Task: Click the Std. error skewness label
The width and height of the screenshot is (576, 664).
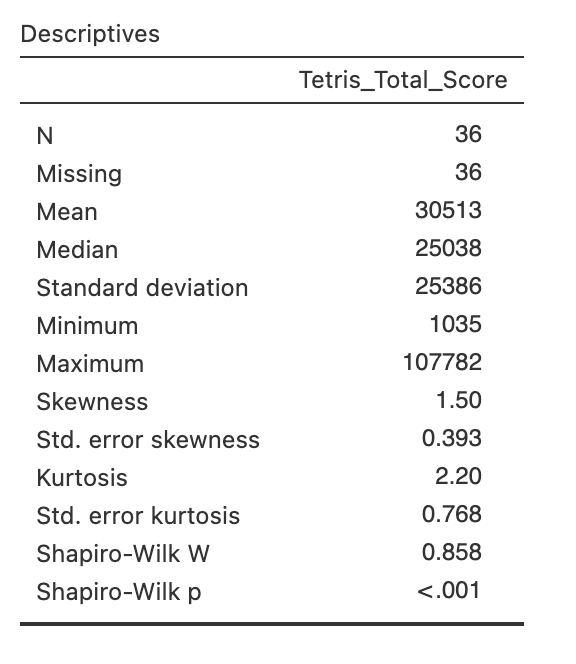Action: tap(148, 440)
